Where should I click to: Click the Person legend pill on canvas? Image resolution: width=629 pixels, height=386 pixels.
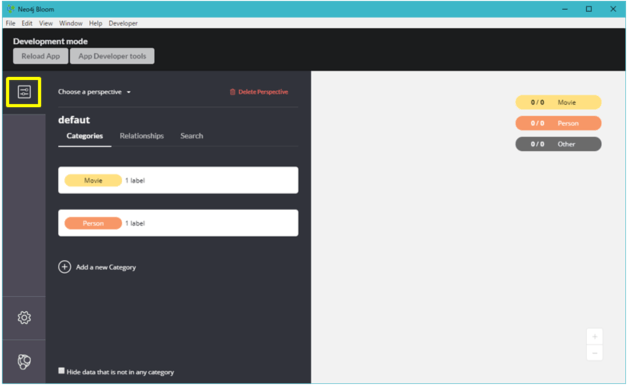pos(558,123)
